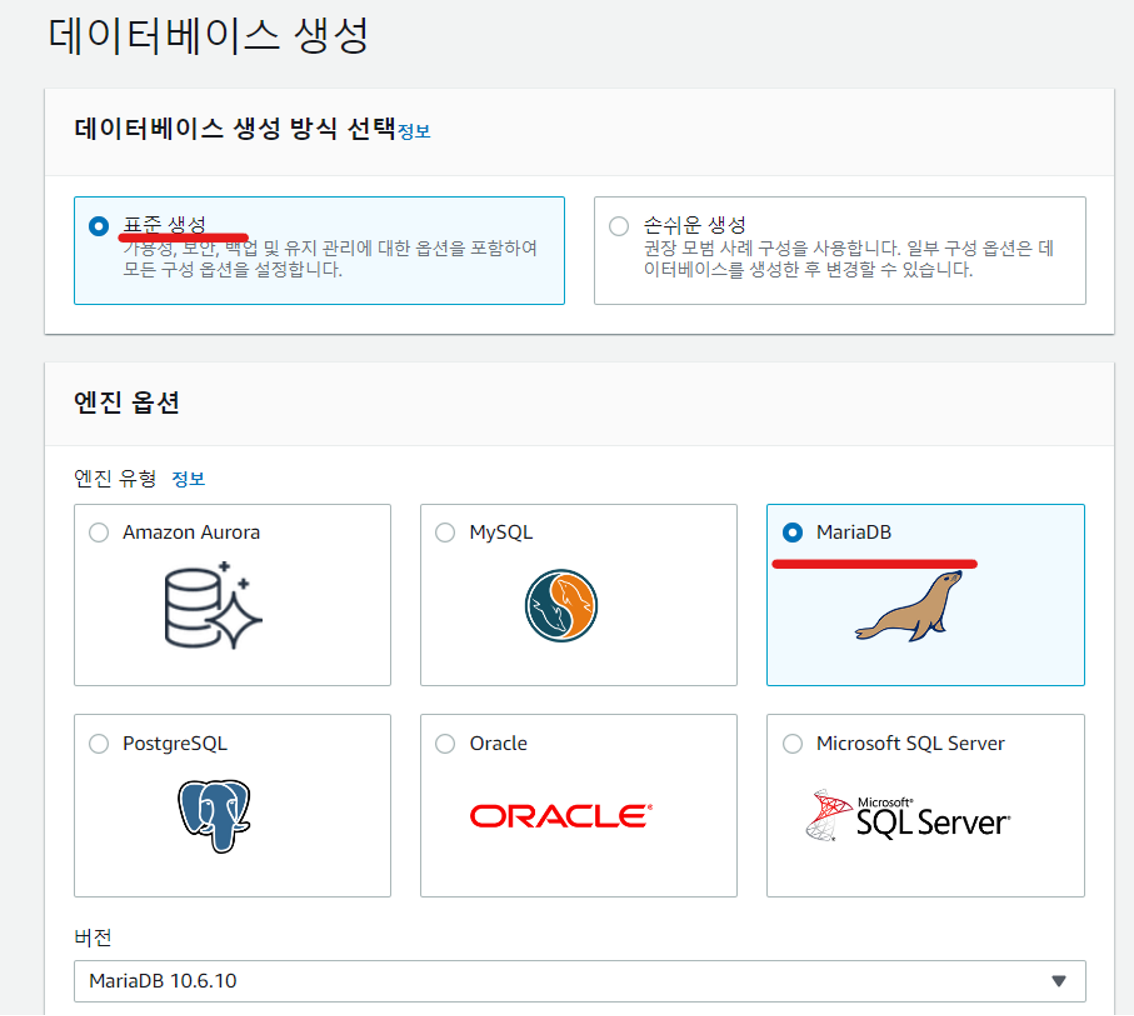Choose the Amazon Aurora engine radio button
Viewport: 1134px width, 1016px height.
coord(99,533)
